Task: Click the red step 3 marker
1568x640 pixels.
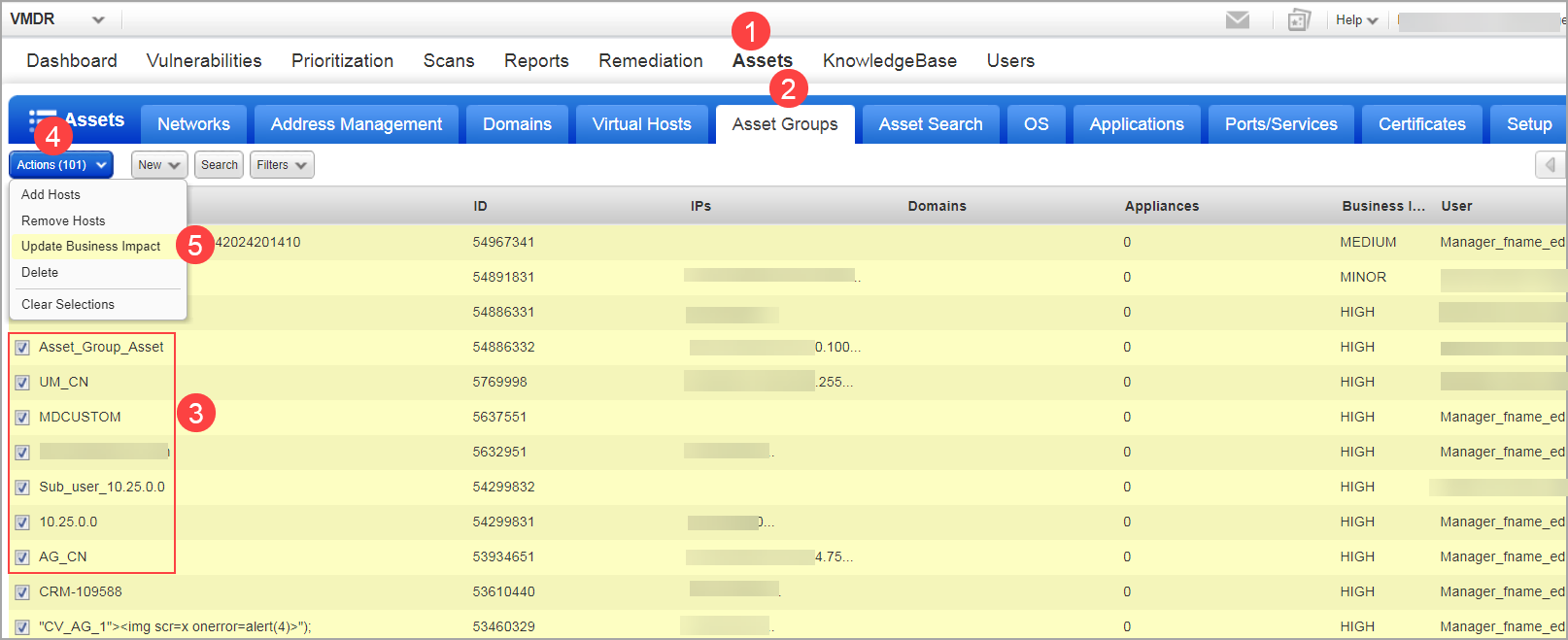Action: click(195, 414)
